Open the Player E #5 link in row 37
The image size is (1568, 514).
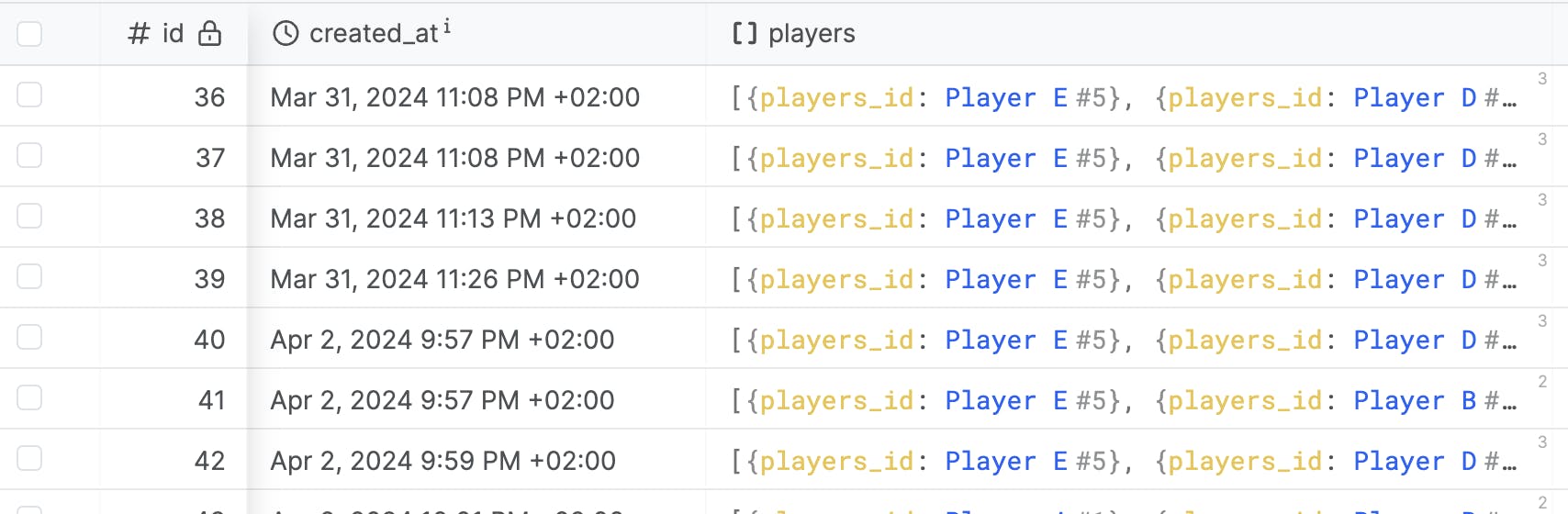(x=1030, y=158)
